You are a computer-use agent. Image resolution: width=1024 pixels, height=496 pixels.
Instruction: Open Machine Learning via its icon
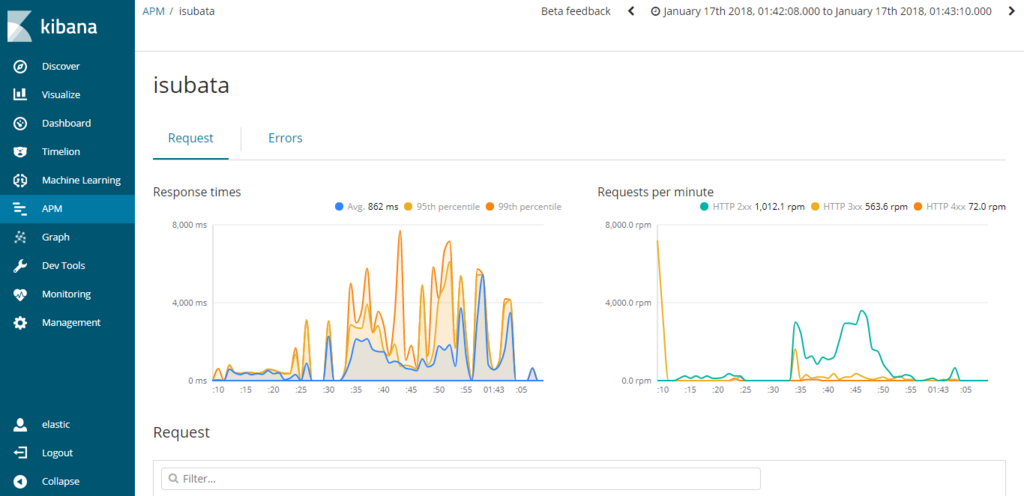[20, 180]
